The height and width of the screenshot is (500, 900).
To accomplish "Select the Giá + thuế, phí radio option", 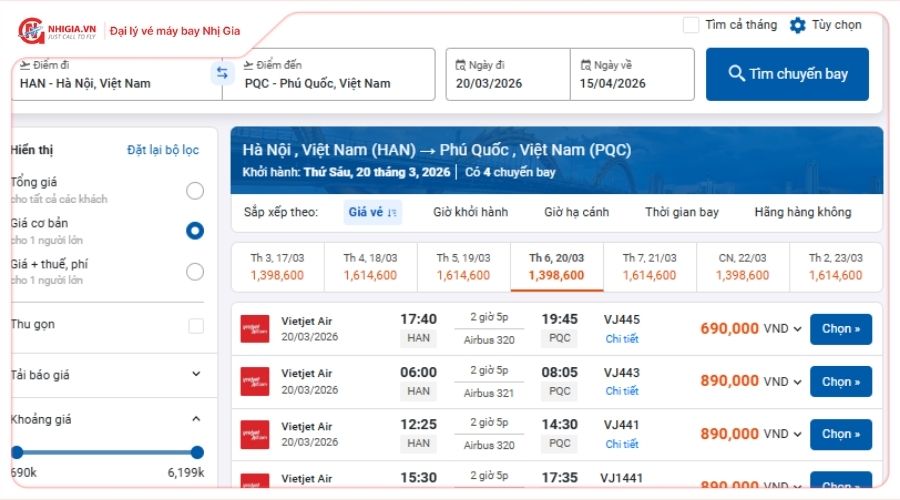I will (195, 272).
